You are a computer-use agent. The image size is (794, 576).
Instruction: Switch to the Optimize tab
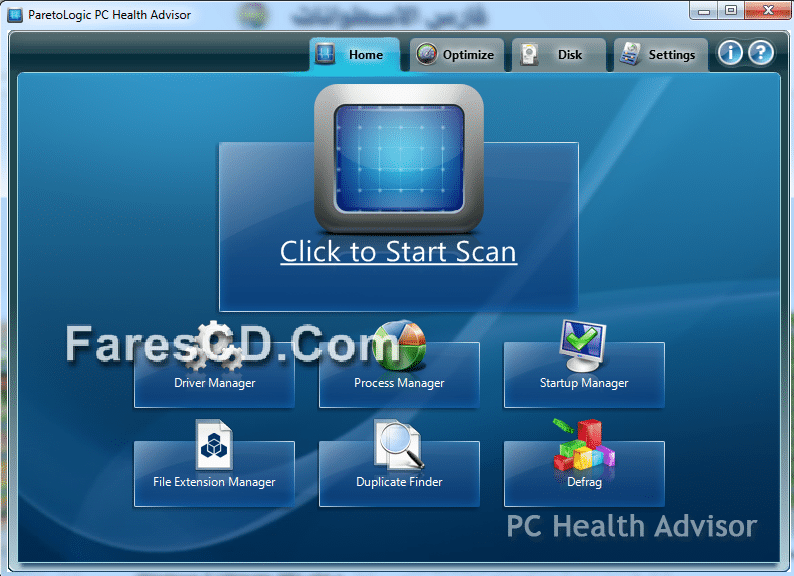455,55
